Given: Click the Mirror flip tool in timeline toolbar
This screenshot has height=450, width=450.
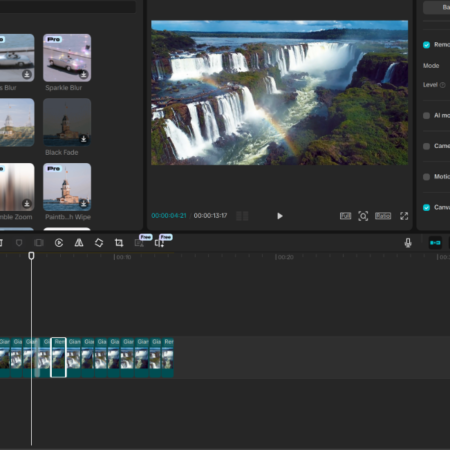Looking at the screenshot, I should (x=79, y=243).
